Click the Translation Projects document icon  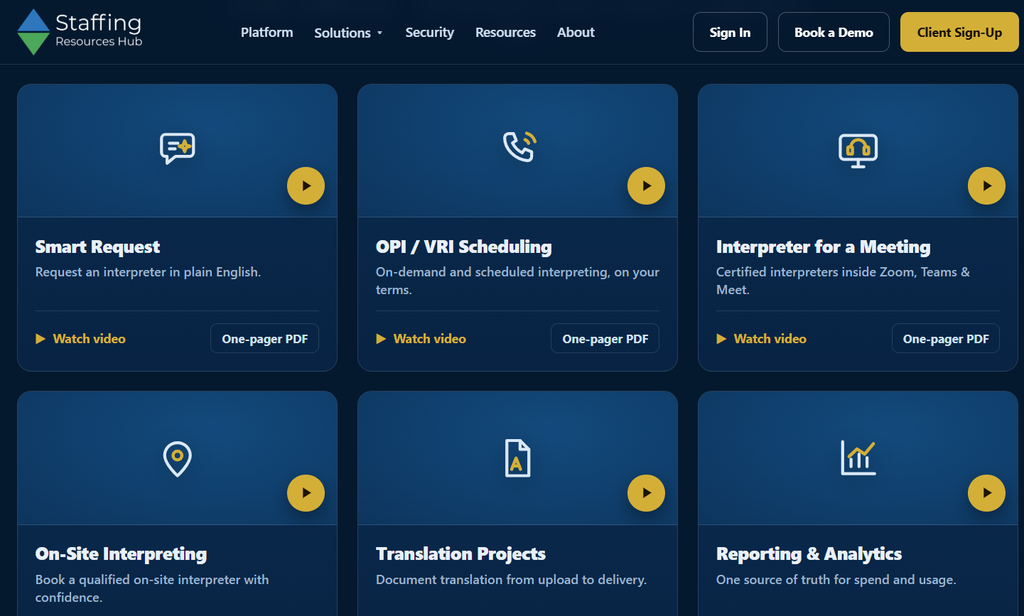pos(517,458)
